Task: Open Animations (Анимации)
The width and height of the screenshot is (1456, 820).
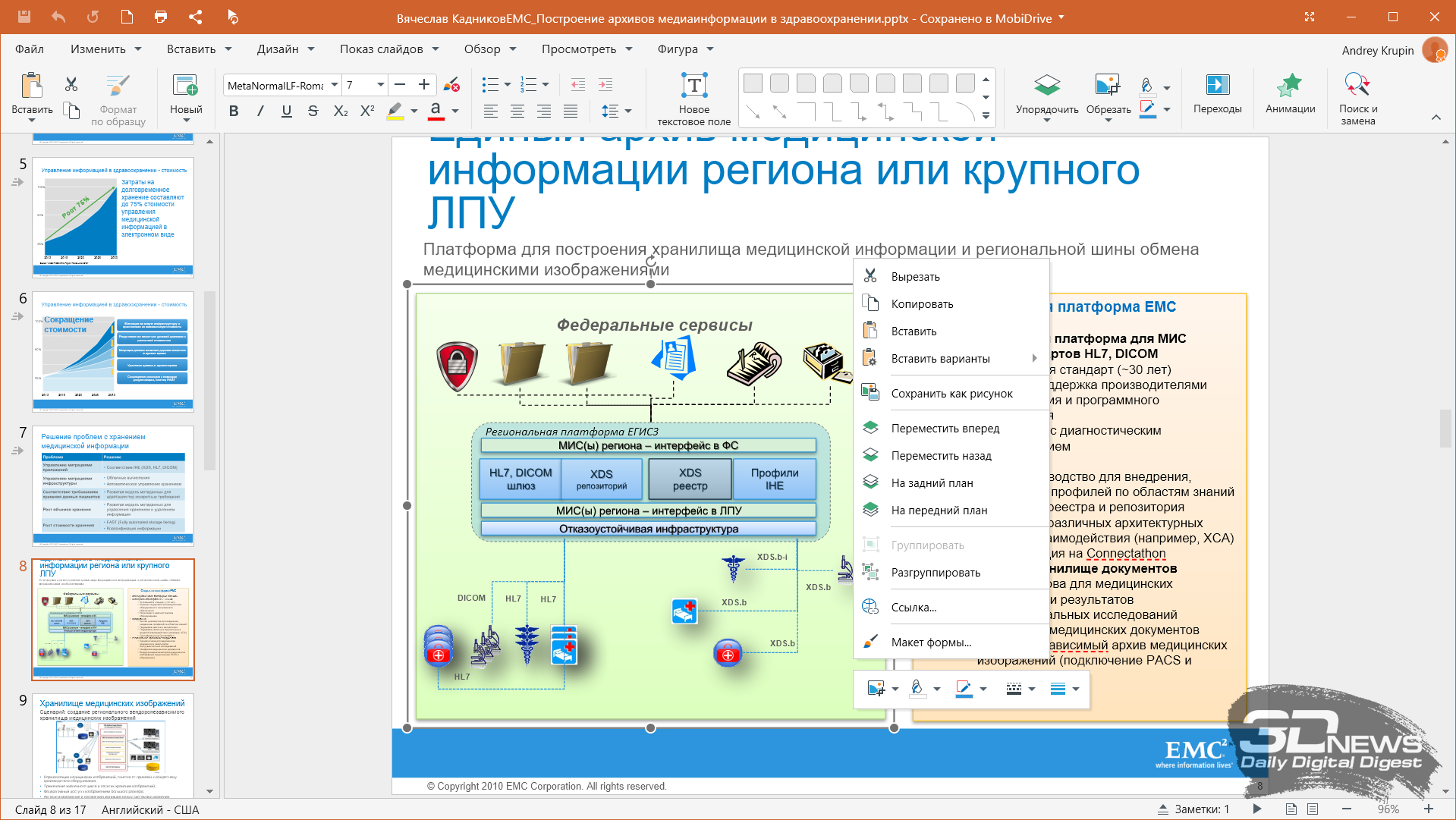Action: tap(1290, 94)
